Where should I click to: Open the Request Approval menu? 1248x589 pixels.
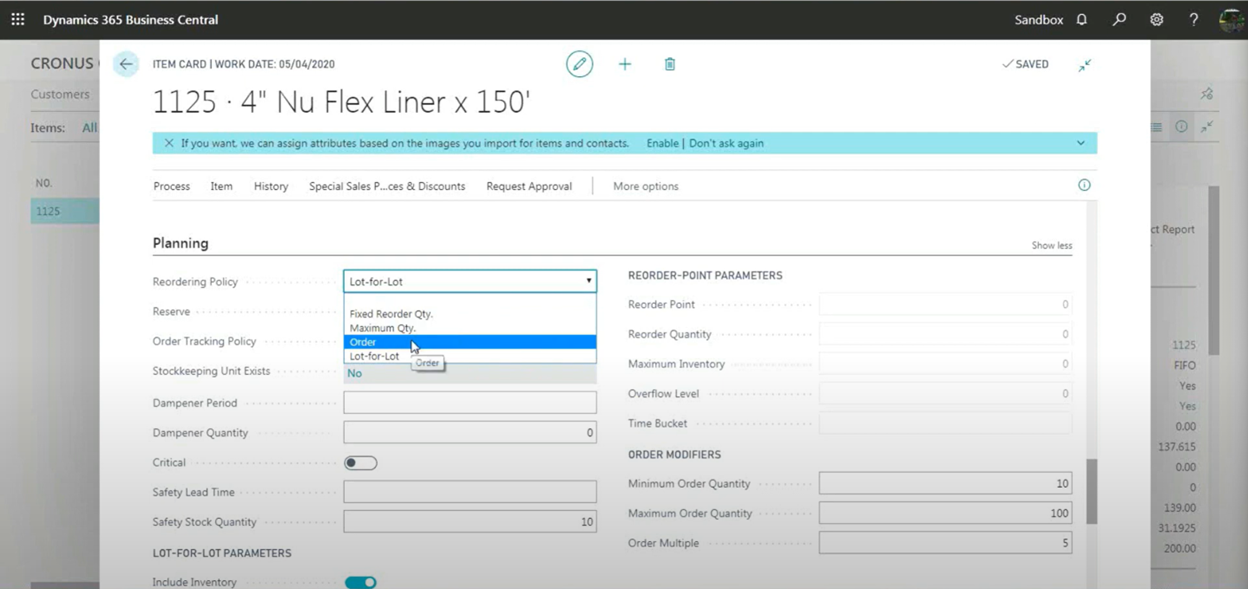(x=529, y=186)
